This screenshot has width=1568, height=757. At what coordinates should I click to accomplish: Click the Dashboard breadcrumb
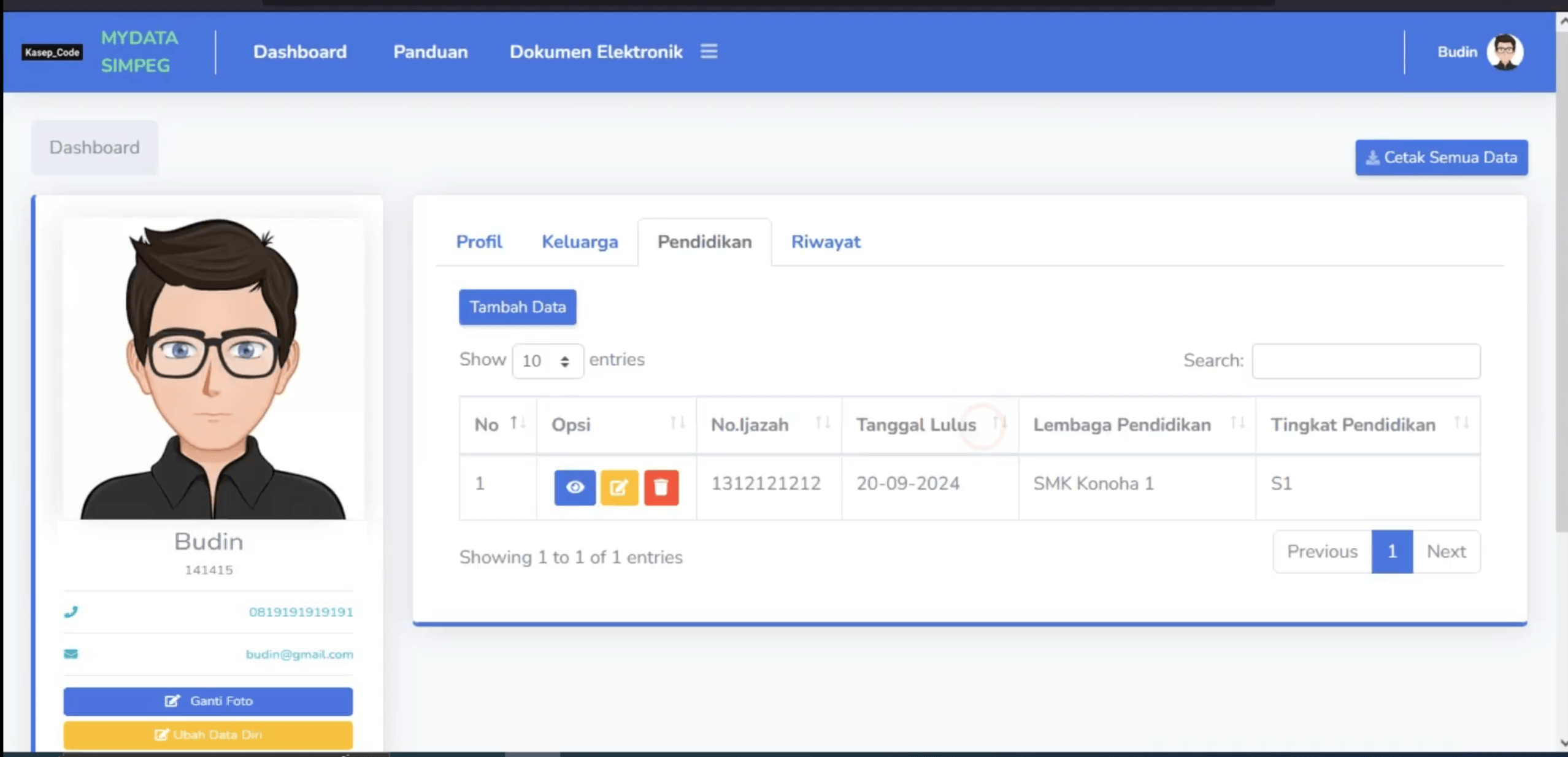[94, 147]
